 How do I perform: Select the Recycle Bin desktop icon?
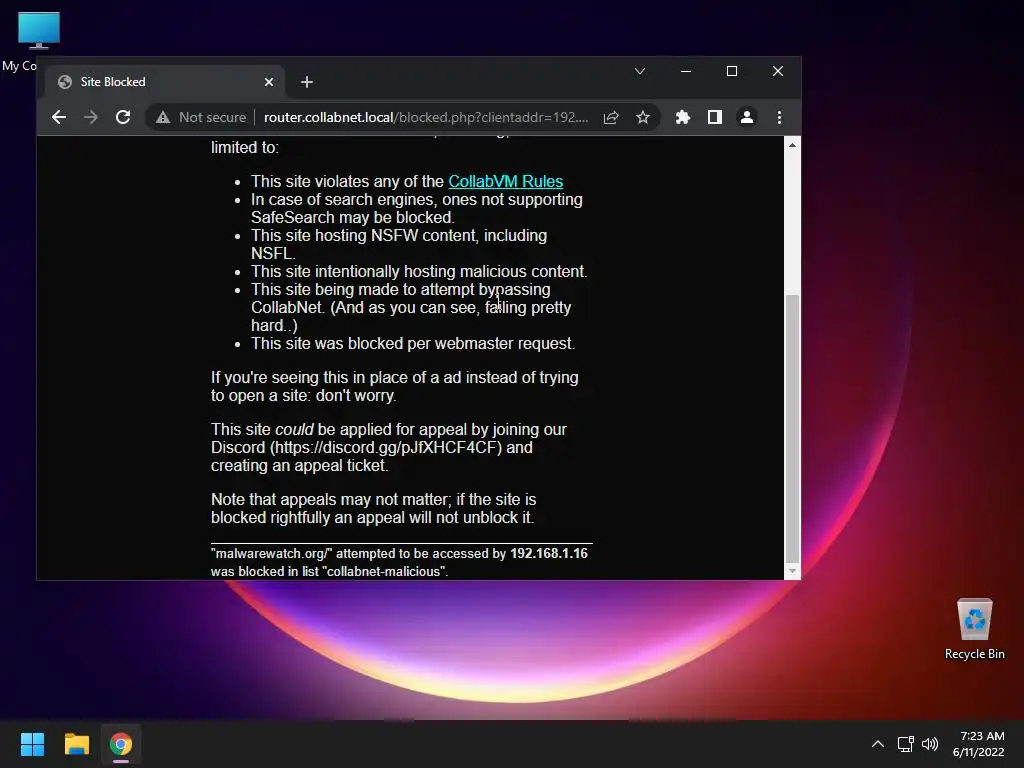(974, 629)
